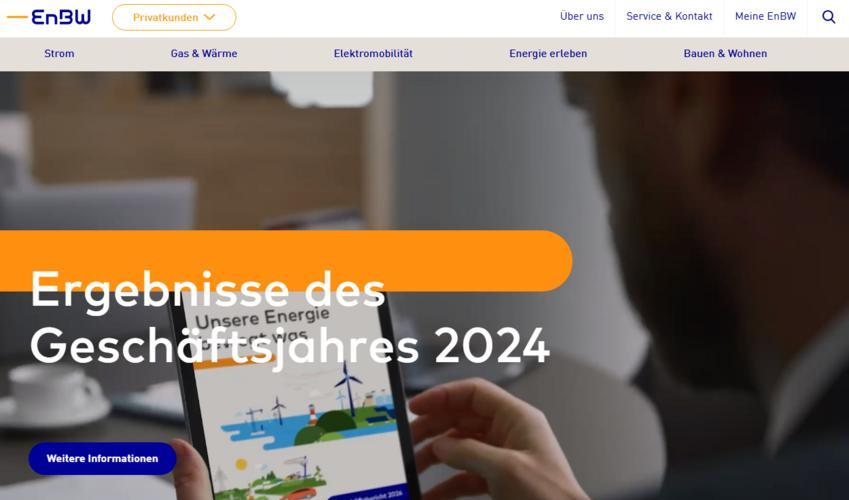
Task: Open the search magnifier icon
Action: pos(828,17)
